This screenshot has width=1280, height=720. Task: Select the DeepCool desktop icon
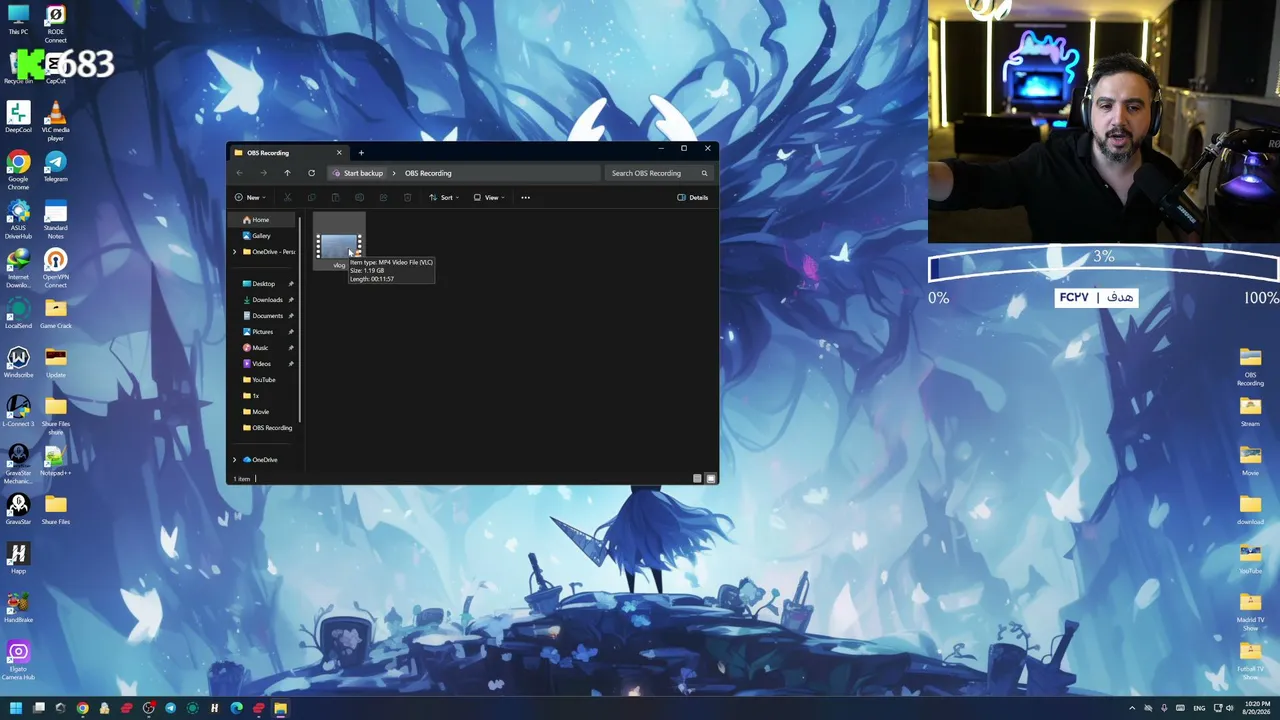(x=18, y=118)
